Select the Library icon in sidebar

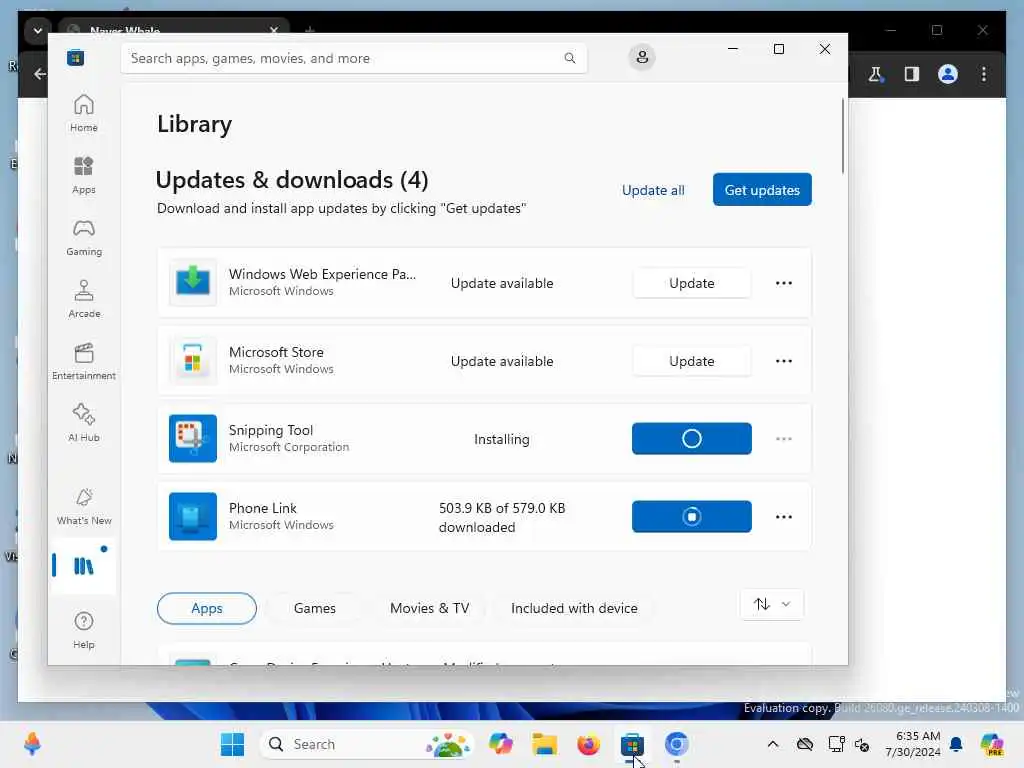84,566
